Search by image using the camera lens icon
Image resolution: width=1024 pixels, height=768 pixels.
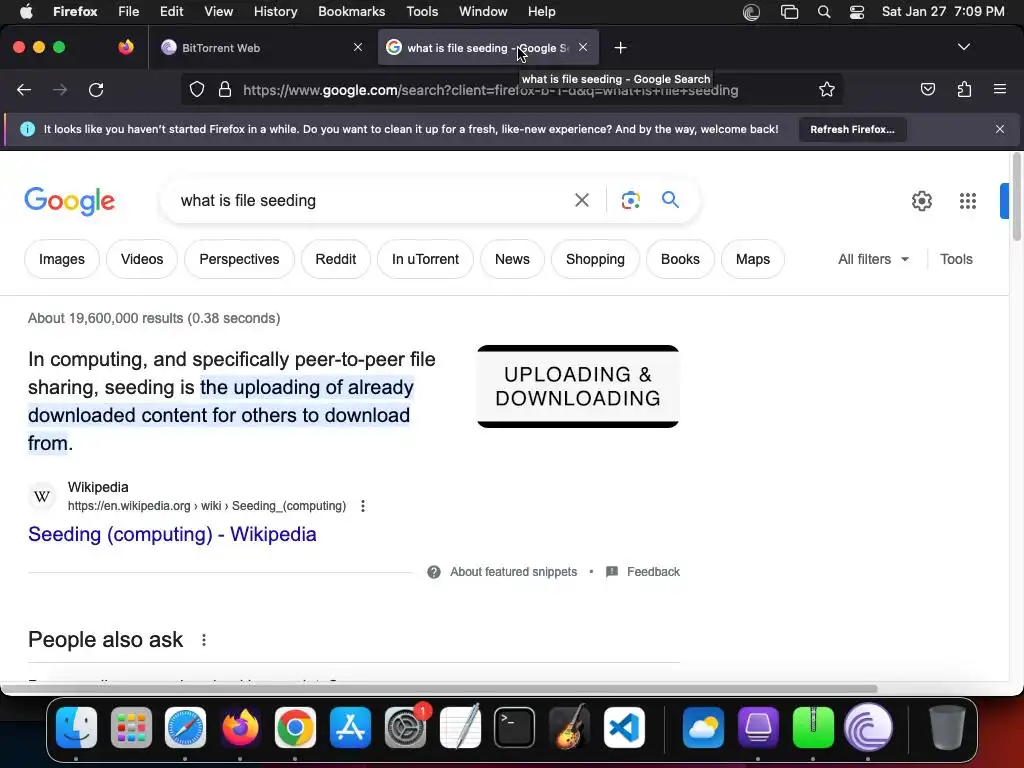[x=630, y=200]
